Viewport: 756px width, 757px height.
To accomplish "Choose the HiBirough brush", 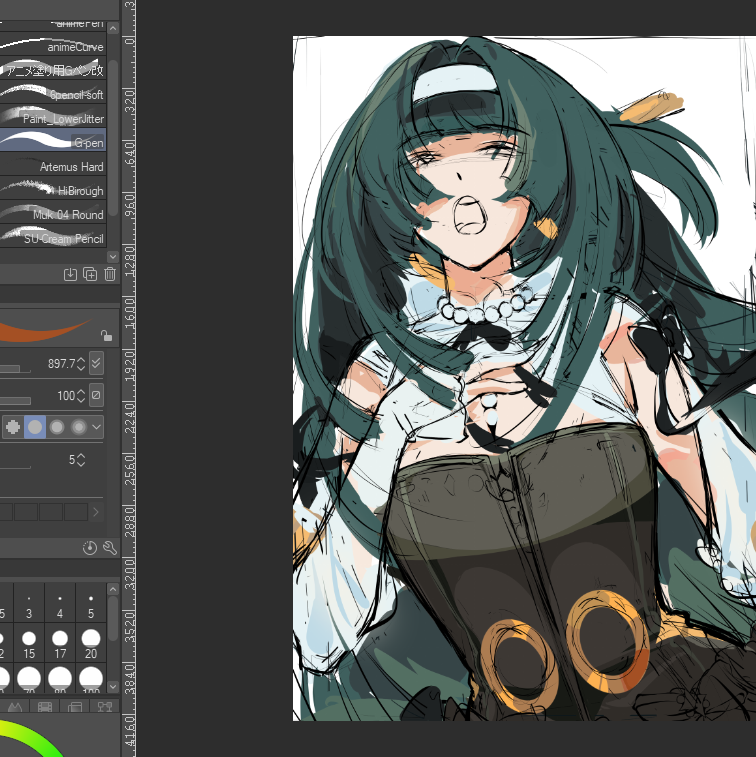I will 53,189.
